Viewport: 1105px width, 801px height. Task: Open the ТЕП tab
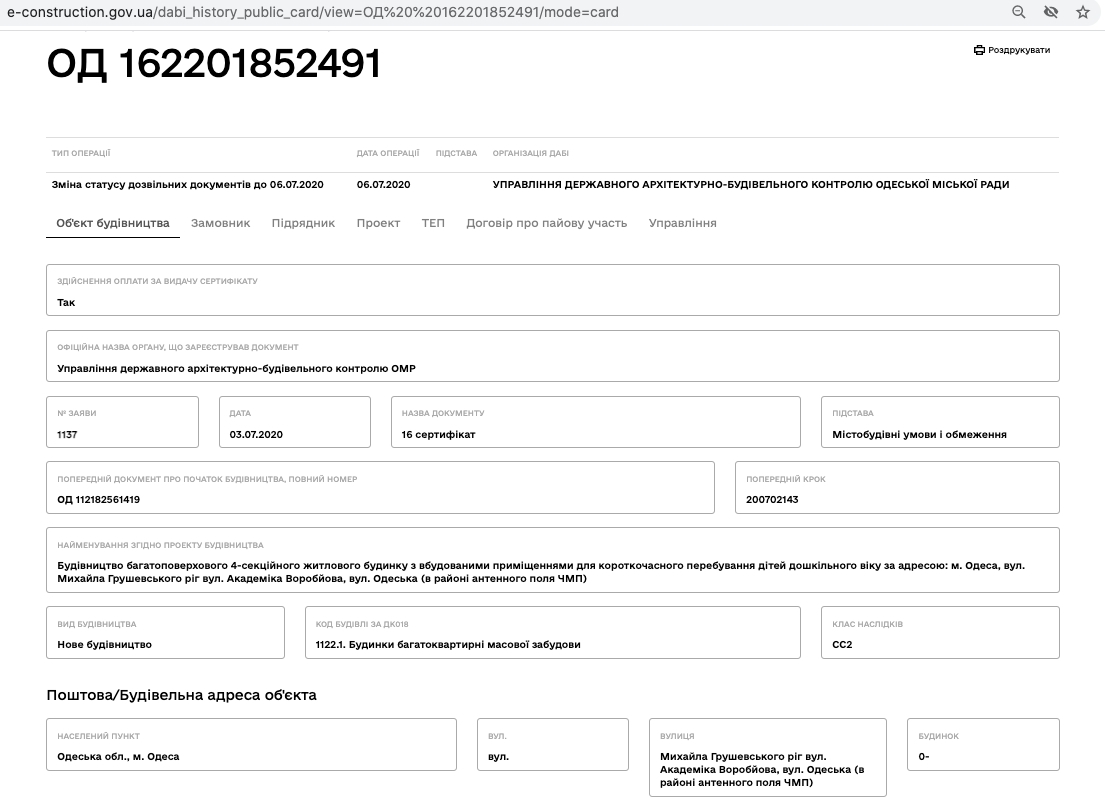click(x=433, y=223)
